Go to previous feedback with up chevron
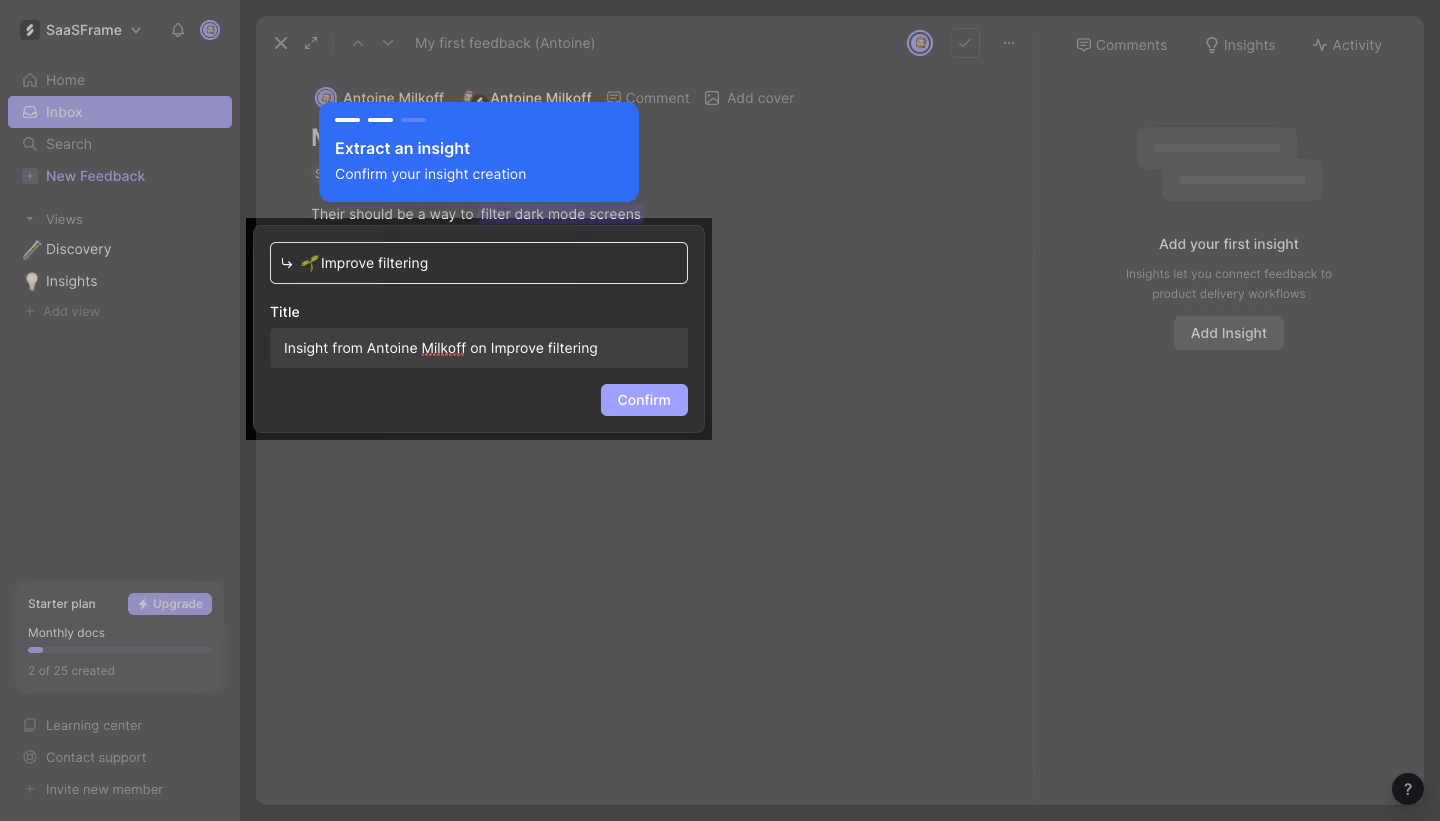Screen dimensions: 1440x821 (358, 43)
